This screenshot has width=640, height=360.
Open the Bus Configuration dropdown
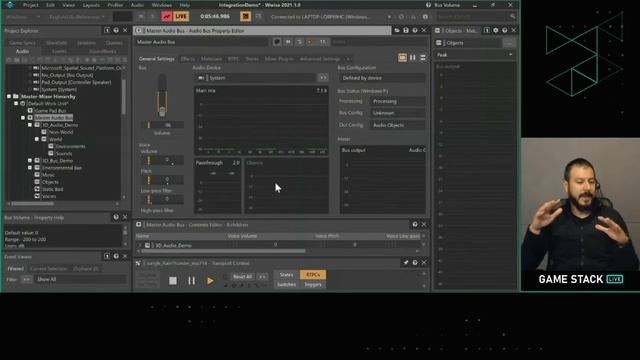pos(382,78)
